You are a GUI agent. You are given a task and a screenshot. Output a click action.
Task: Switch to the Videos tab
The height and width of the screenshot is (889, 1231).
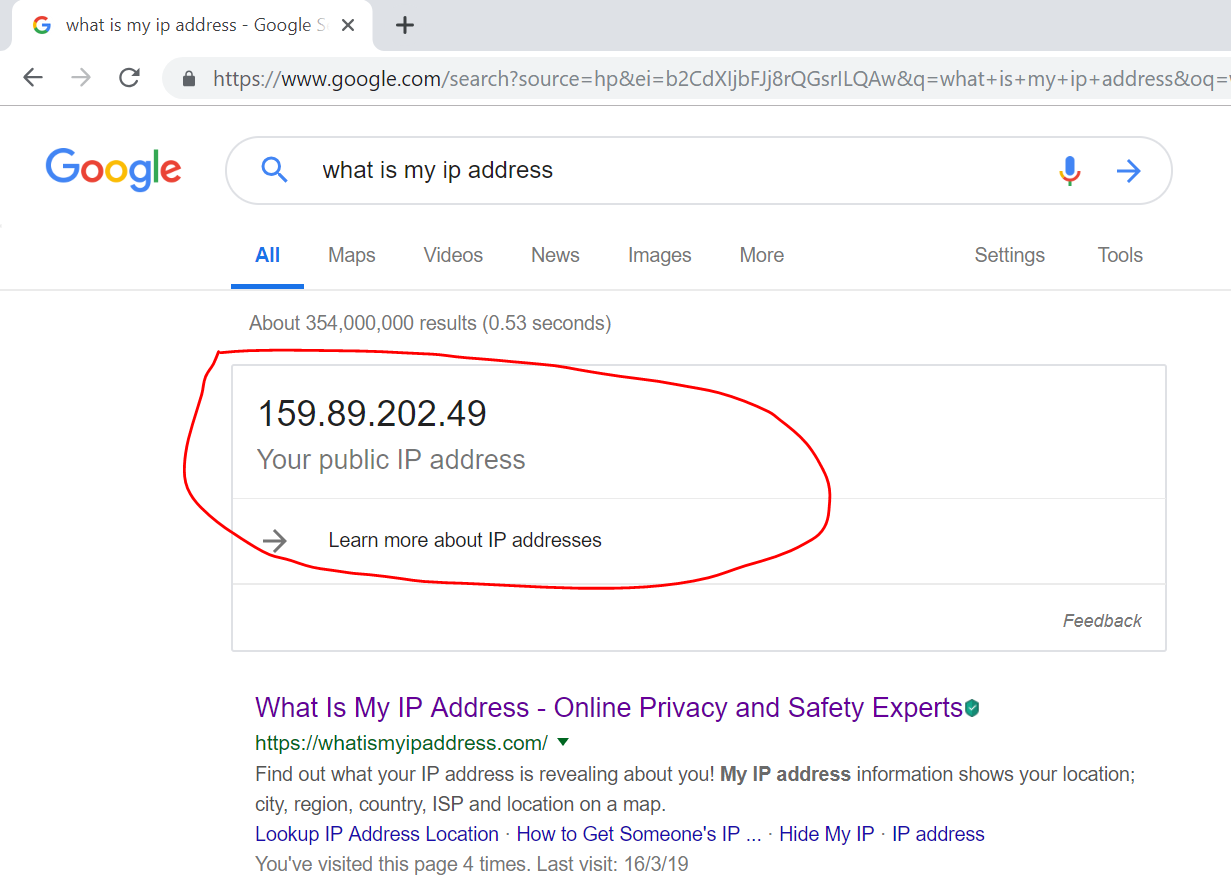click(453, 255)
